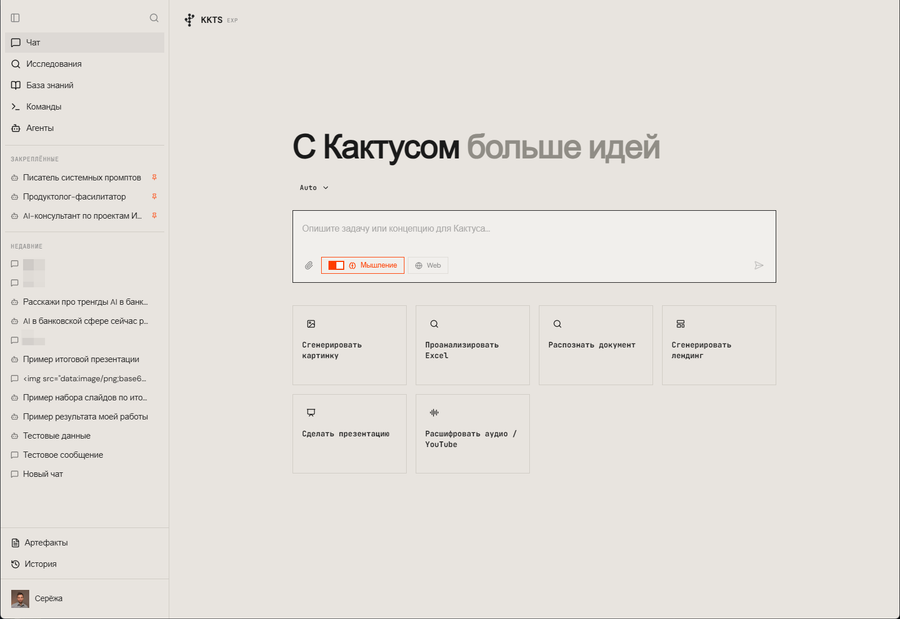Viewport: 900px width, 619px height.
Task: Click the Команды terminal icon
Action: (15, 107)
